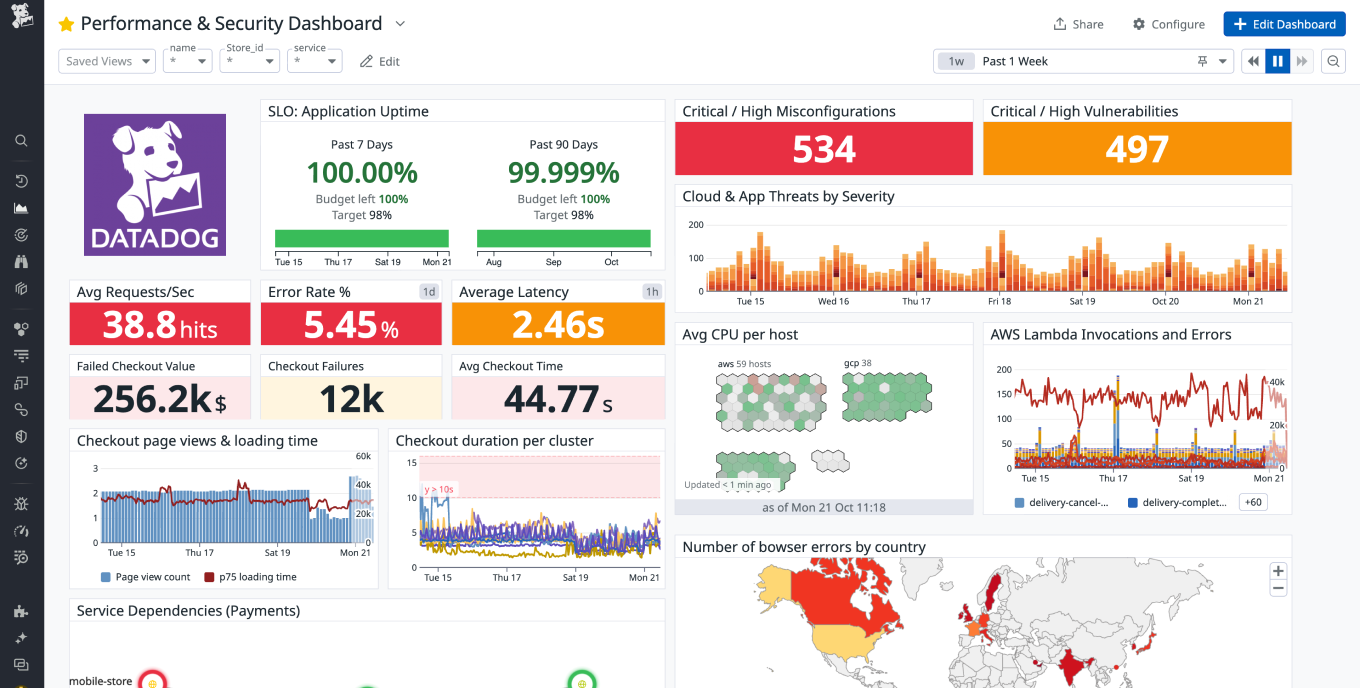Open the Configure menu

(x=1168, y=24)
